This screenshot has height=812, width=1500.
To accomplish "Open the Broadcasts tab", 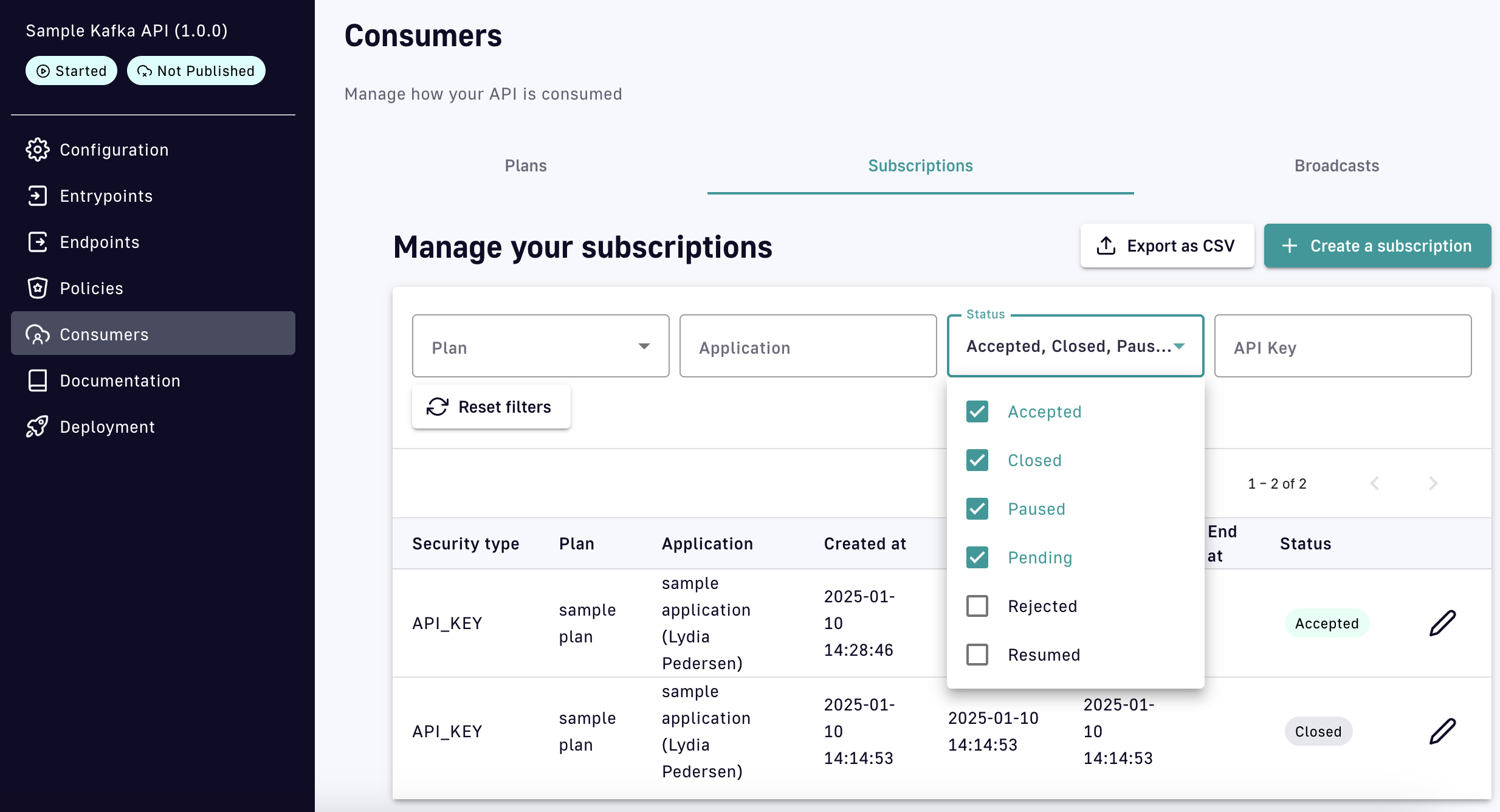I will pos(1337,166).
